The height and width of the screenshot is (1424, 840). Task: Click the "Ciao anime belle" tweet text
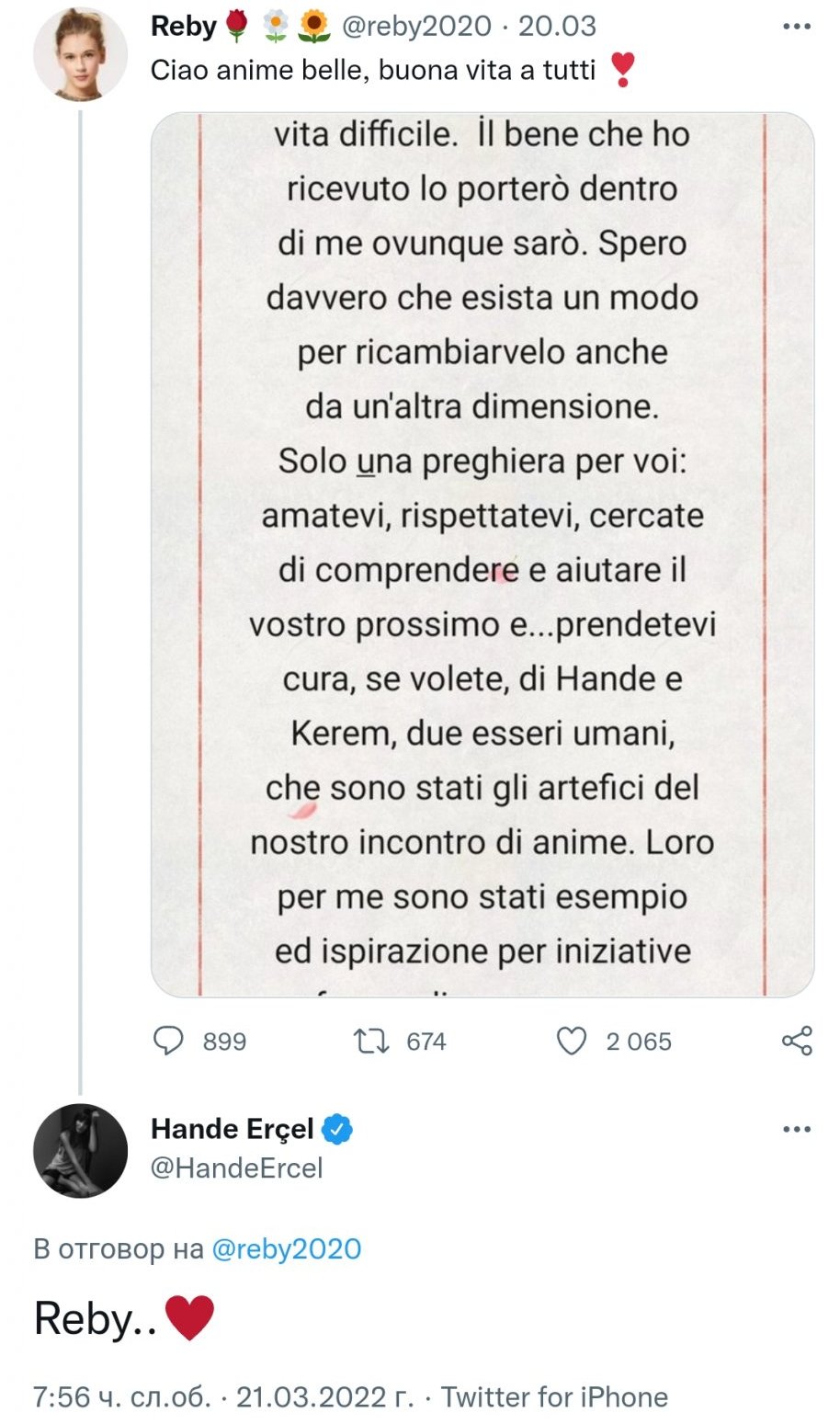373,69
